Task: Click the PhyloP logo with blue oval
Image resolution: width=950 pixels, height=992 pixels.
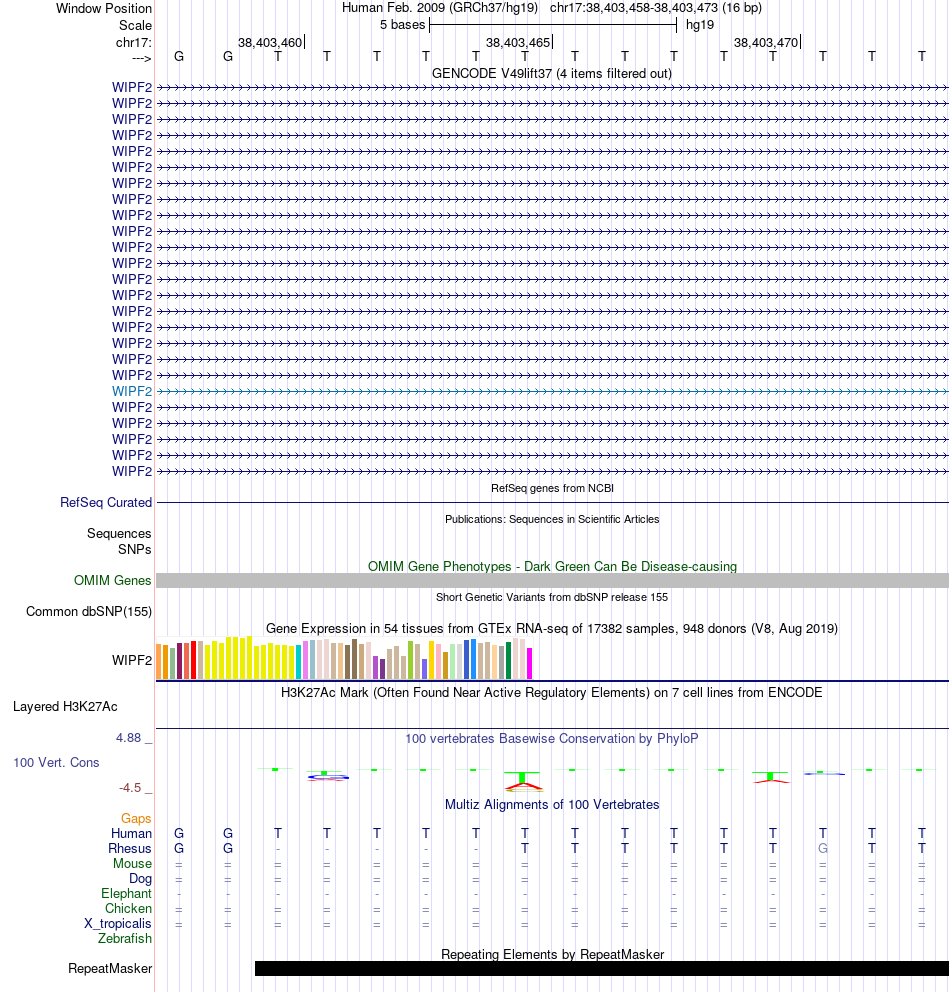Action: coord(327,776)
